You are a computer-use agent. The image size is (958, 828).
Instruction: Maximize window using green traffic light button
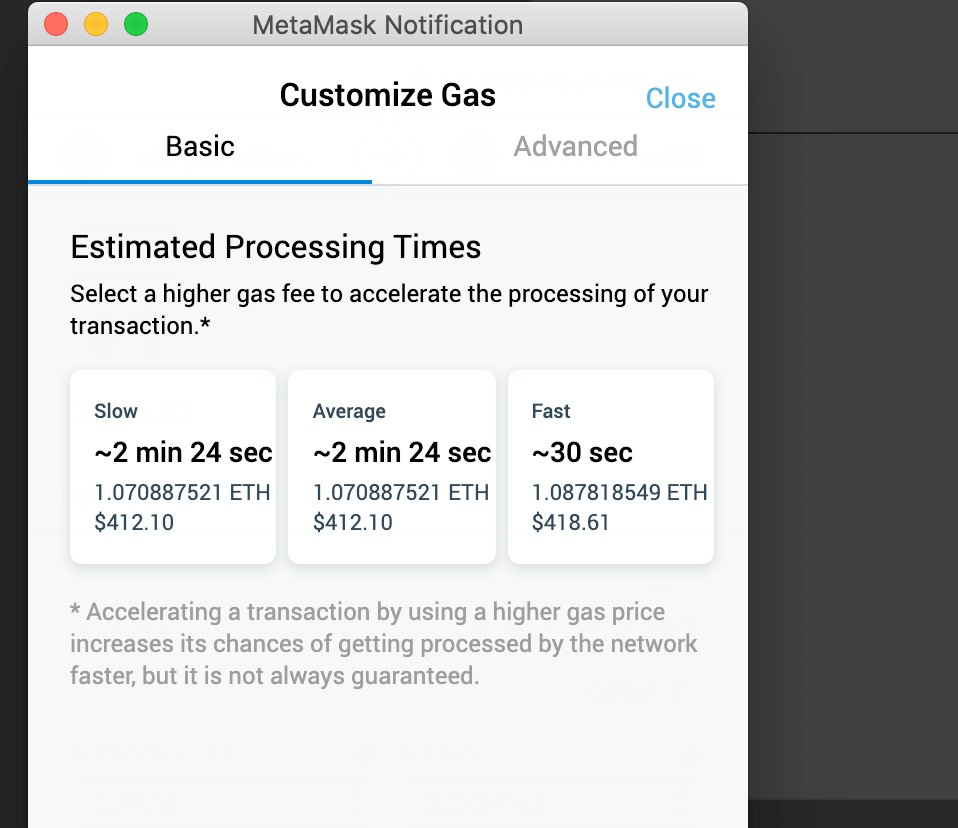(x=135, y=24)
